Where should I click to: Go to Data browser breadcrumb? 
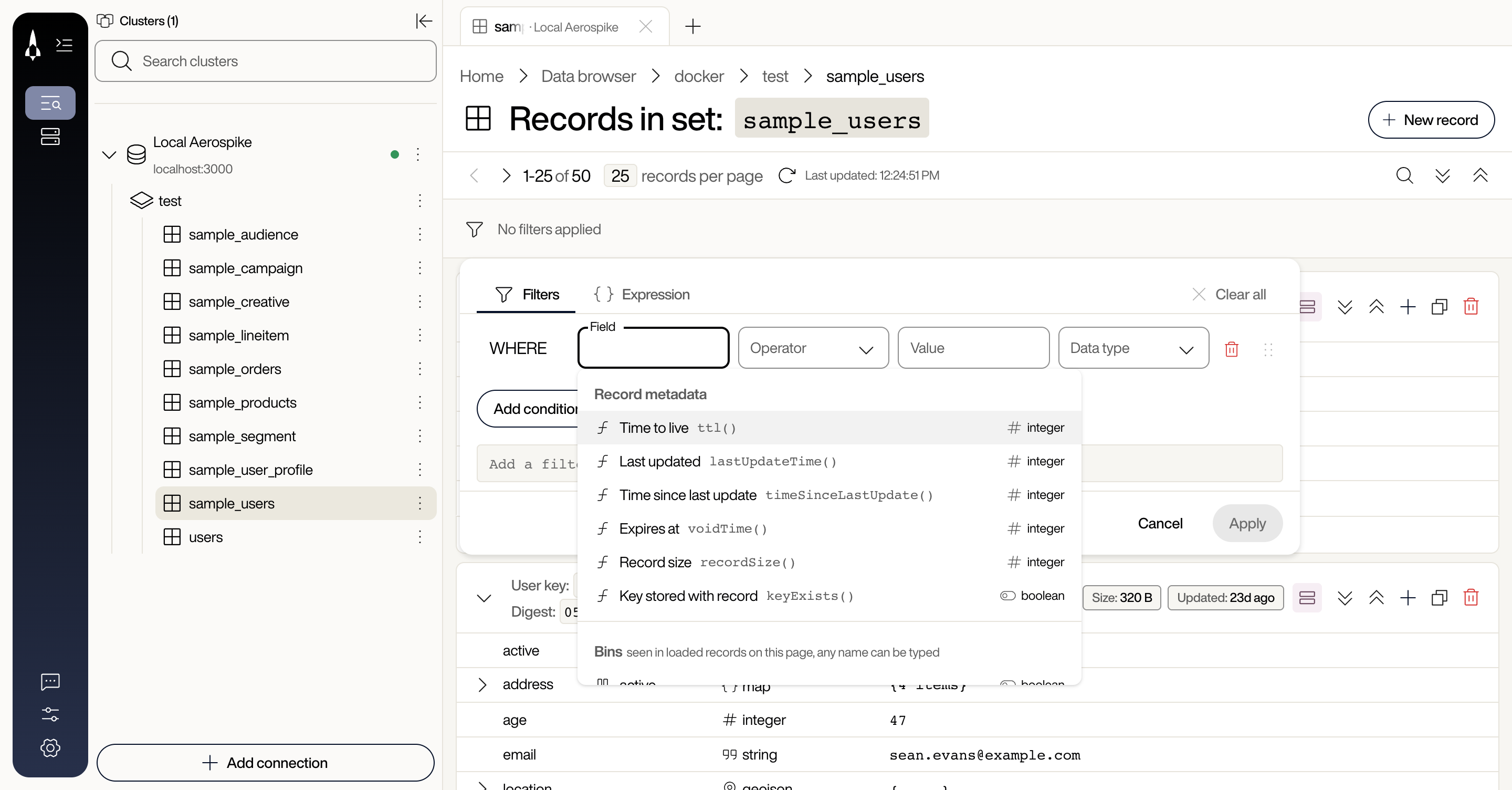pos(588,76)
